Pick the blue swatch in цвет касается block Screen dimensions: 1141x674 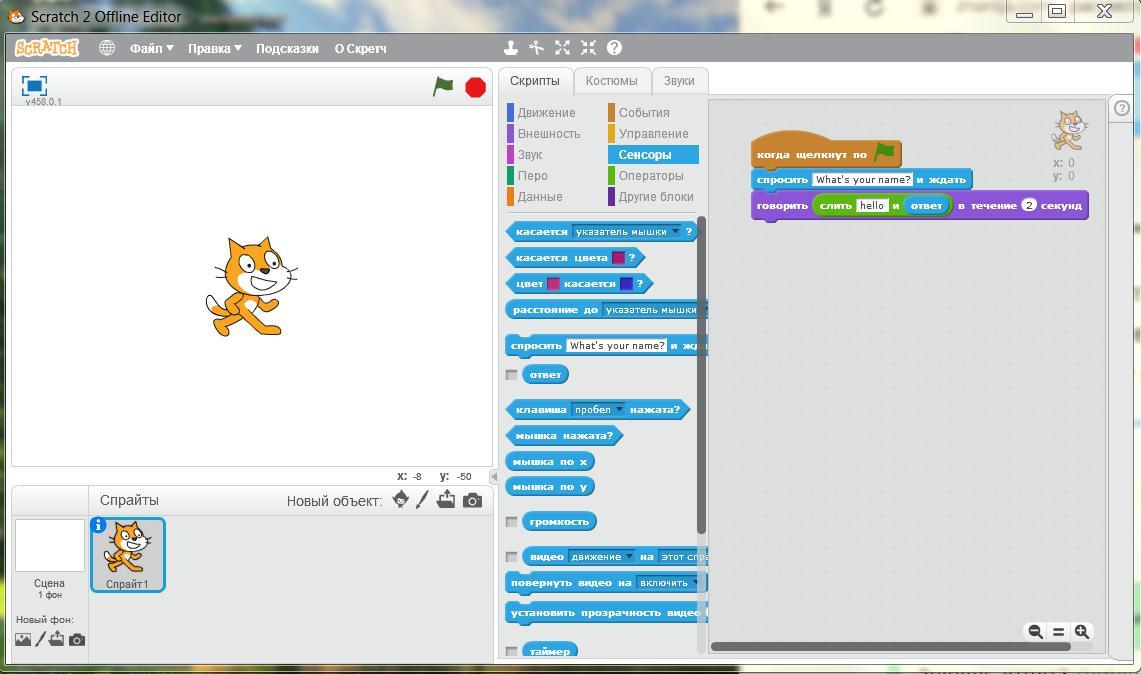pyautogui.click(x=626, y=284)
